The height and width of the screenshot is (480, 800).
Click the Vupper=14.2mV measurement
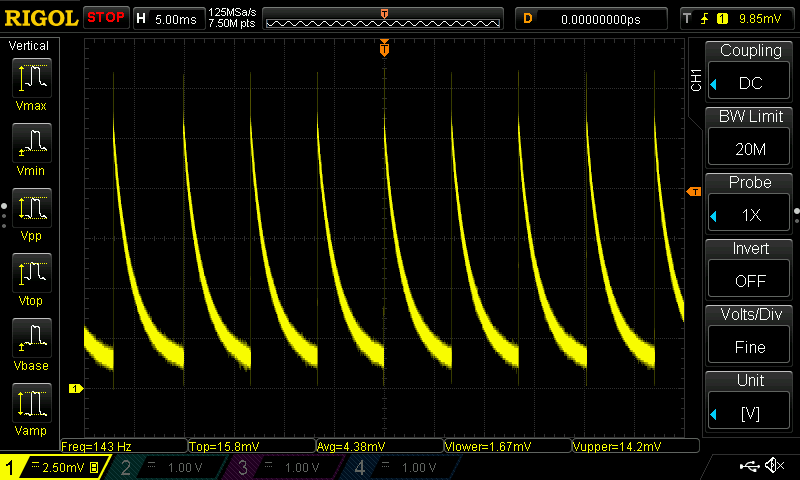636,446
